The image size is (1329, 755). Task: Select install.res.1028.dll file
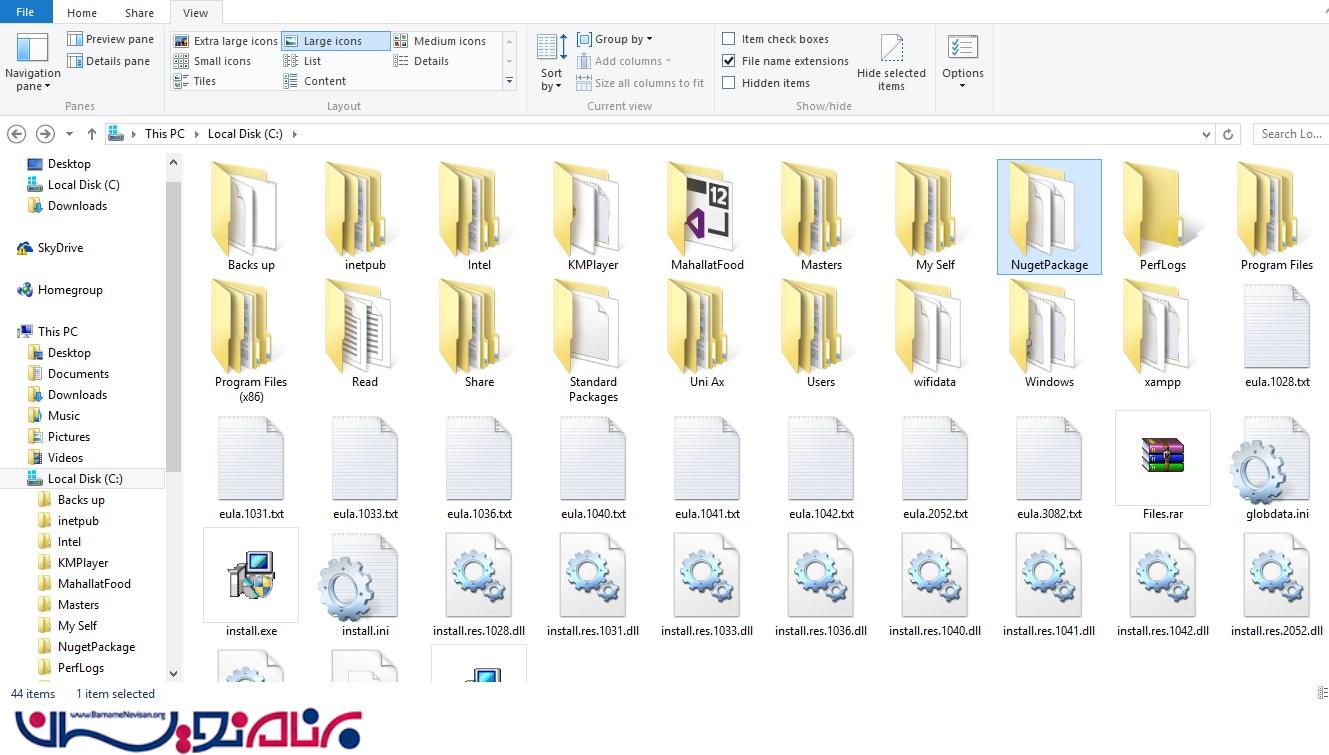coord(479,583)
